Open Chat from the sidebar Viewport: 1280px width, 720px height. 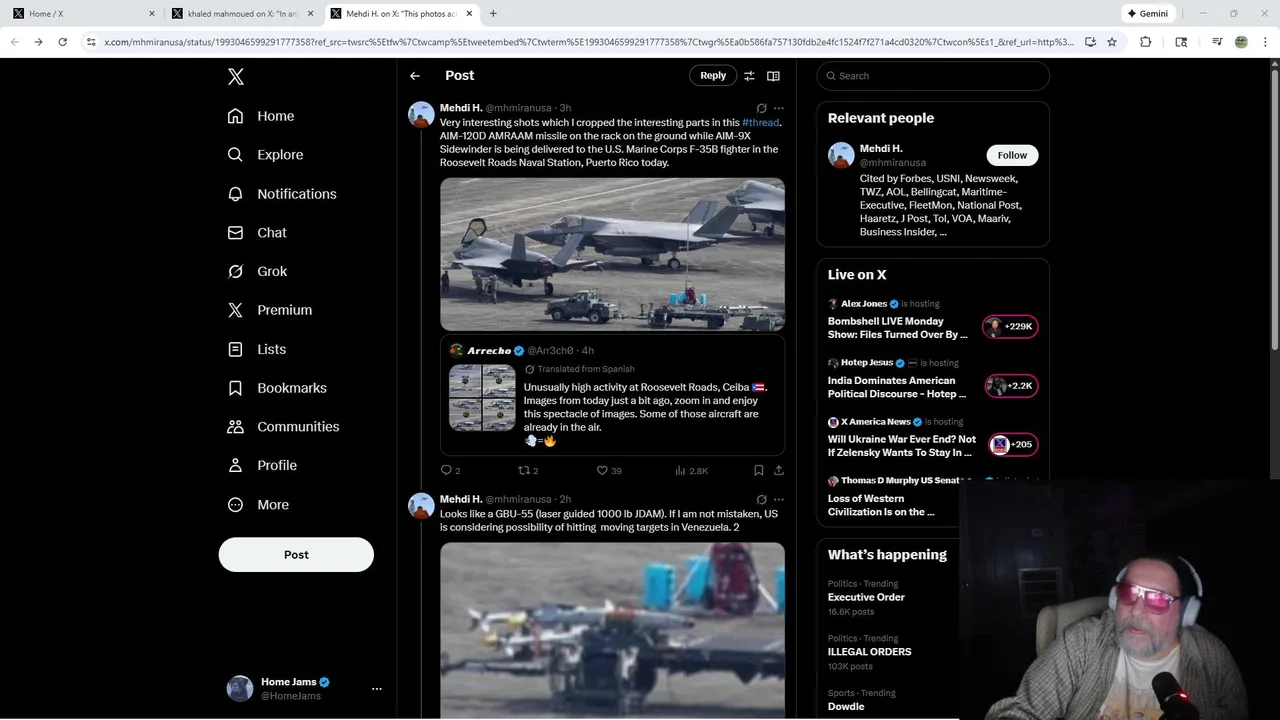[257, 233]
